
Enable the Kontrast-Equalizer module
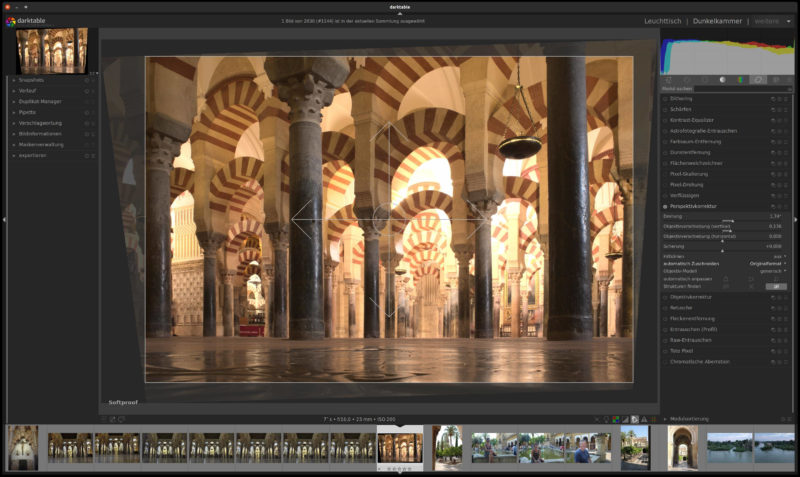(665, 120)
